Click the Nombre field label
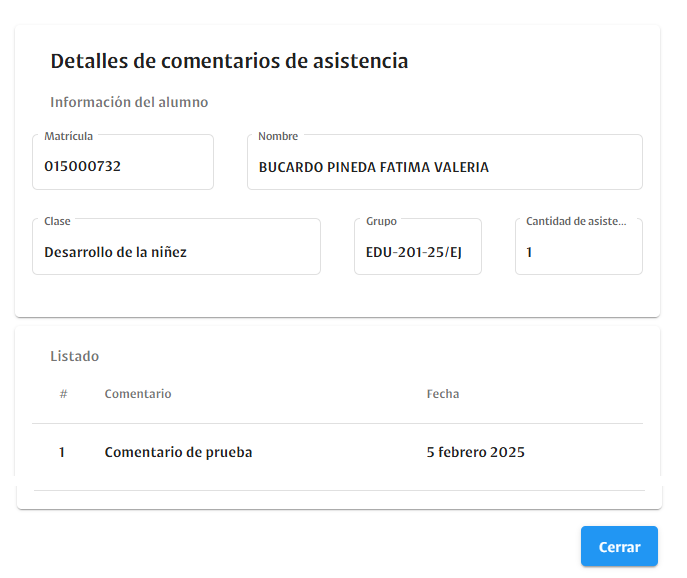This screenshot has height=578, width=687. coord(278,136)
